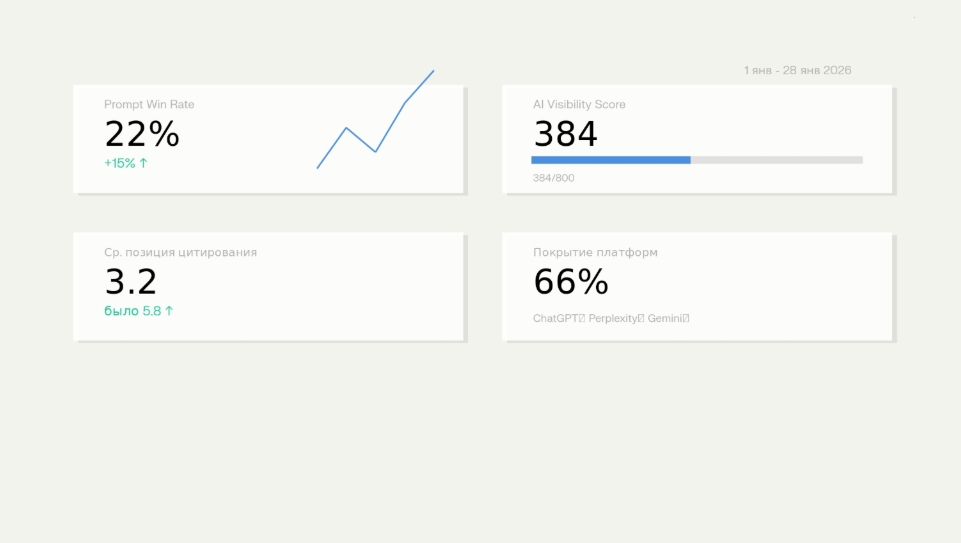Viewport: 961px width, 543px height.
Task: Click the 66% platform coverage value
Action: click(x=571, y=282)
